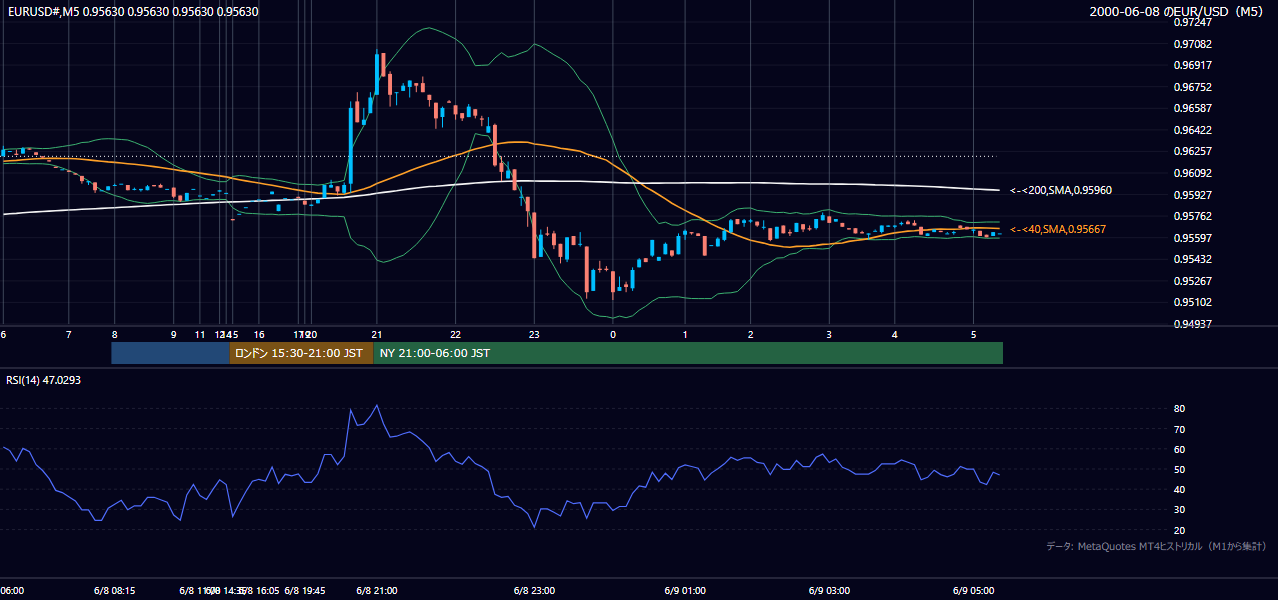1278x600 pixels.
Task: Click the ロンドン 15:30-21:00 JST session bar
Action: click(301, 353)
